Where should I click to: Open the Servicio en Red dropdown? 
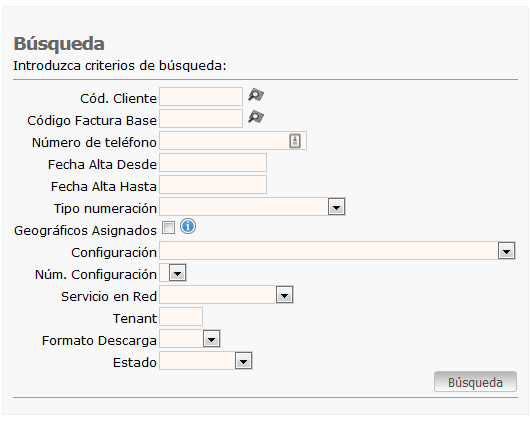284,295
